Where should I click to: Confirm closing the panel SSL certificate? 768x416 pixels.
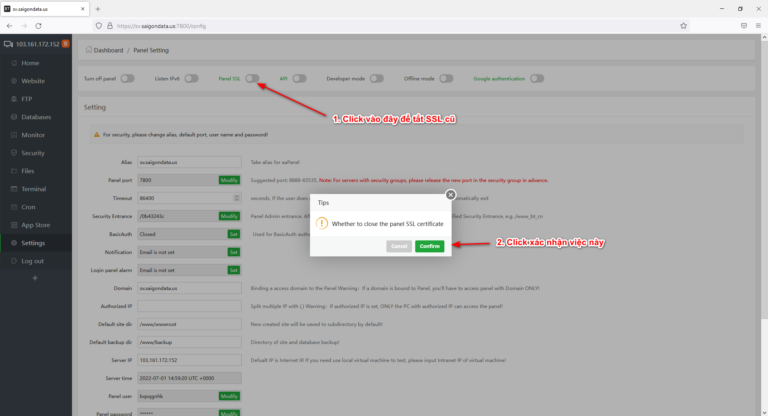coord(429,246)
